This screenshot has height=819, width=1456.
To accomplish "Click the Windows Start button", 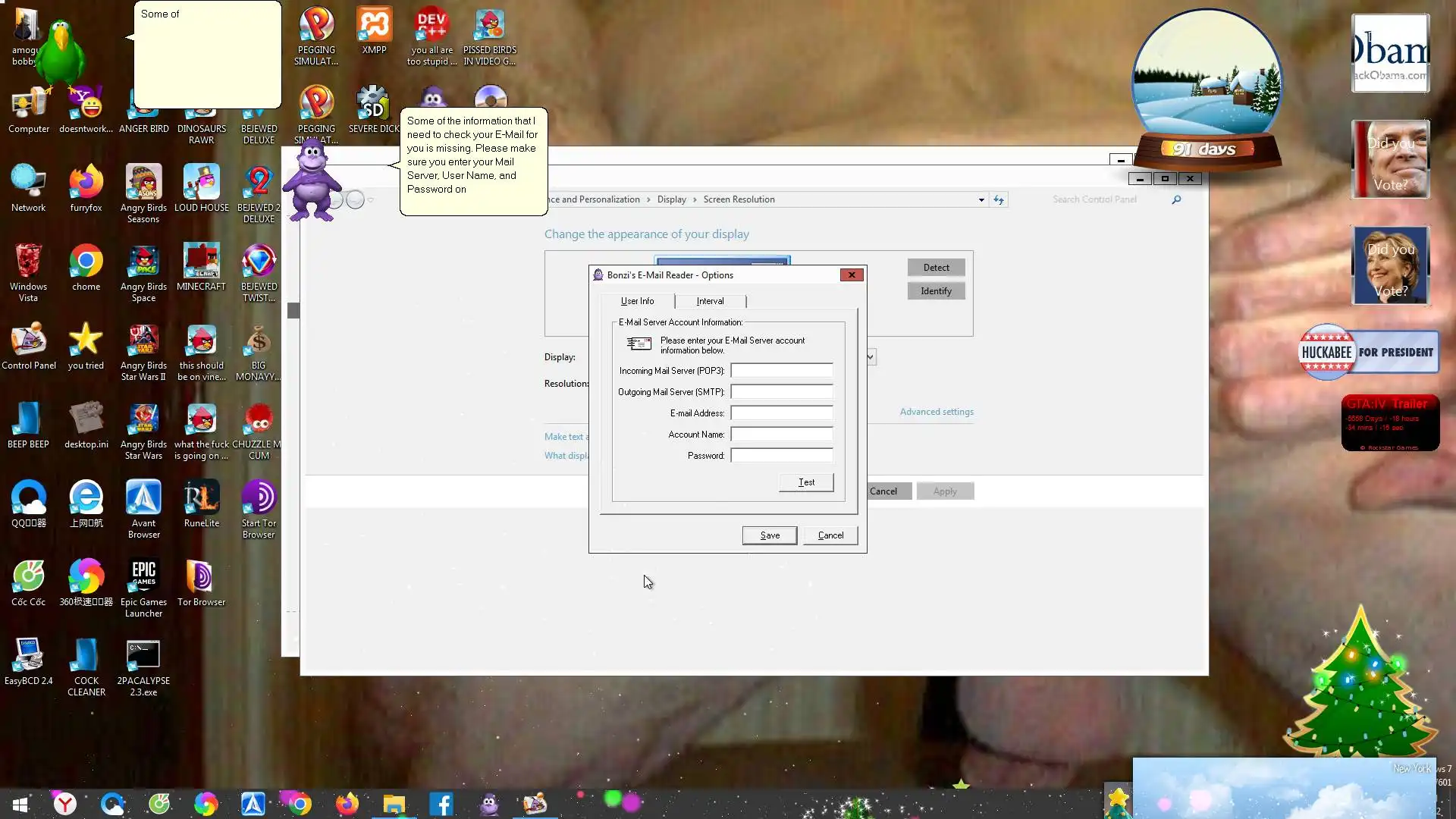I will [20, 803].
